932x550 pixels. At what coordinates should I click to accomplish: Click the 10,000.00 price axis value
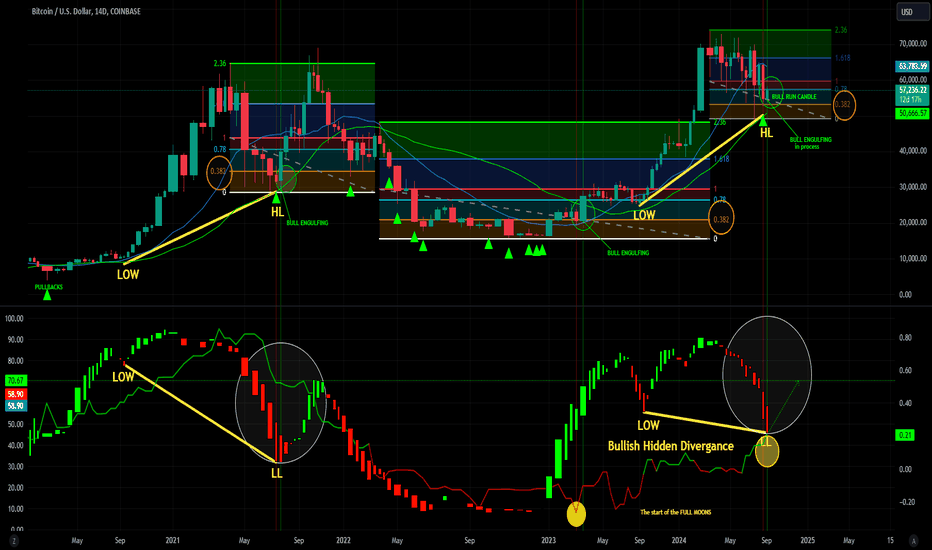coord(913,258)
